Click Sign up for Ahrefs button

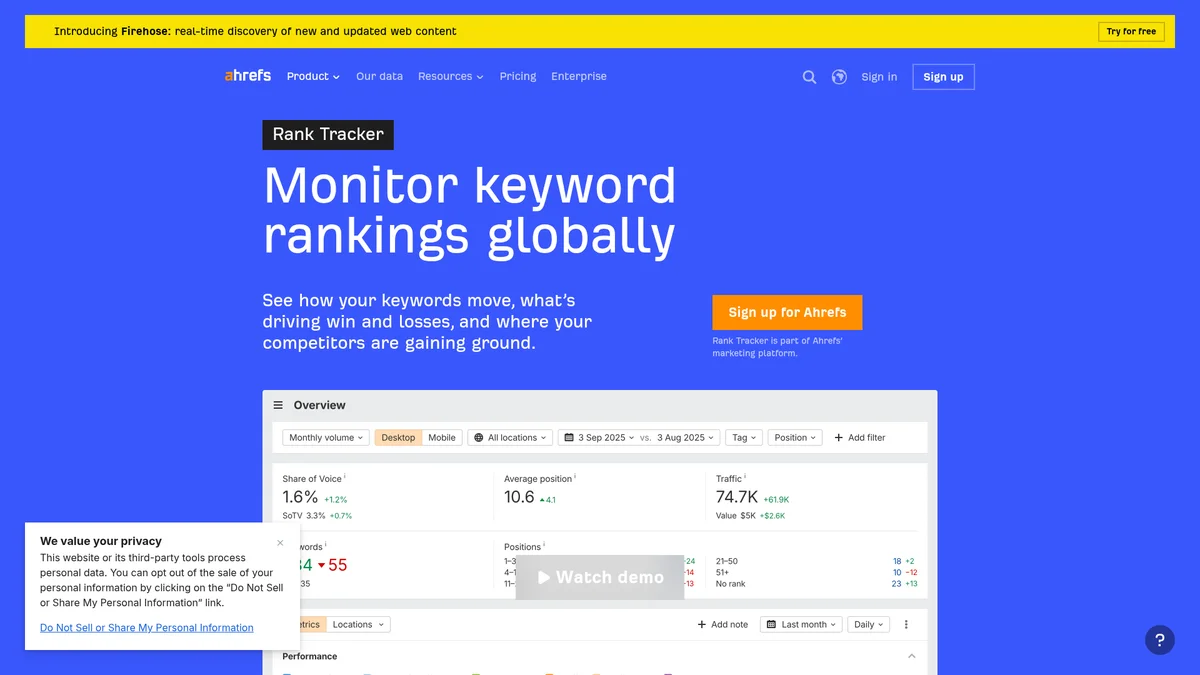(787, 312)
